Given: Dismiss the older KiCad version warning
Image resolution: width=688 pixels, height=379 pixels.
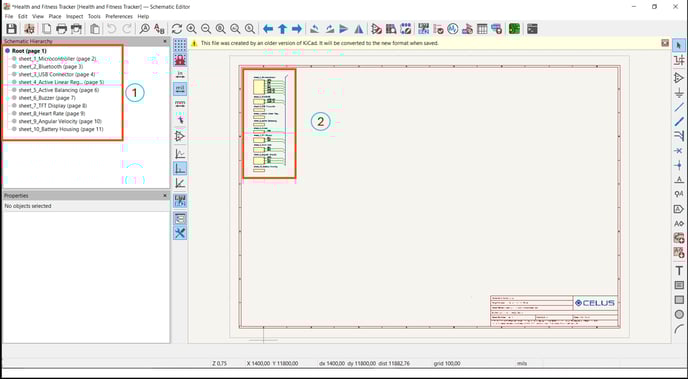Looking at the screenshot, I should 665,43.
